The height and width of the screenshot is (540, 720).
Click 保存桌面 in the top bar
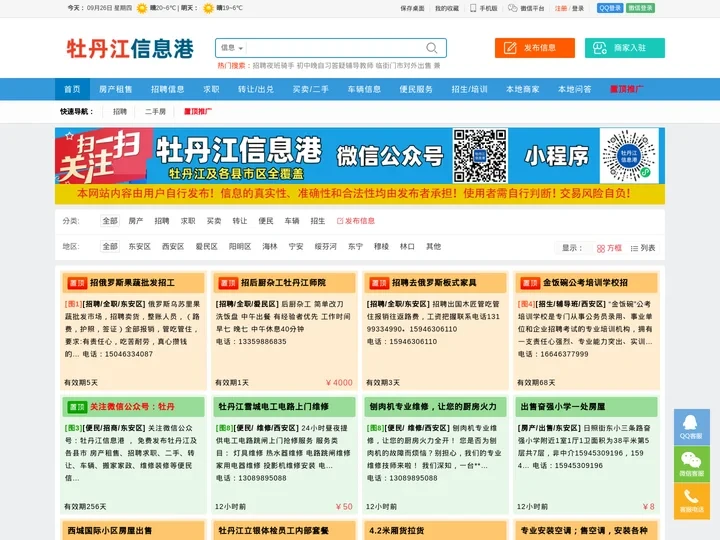tap(412, 8)
